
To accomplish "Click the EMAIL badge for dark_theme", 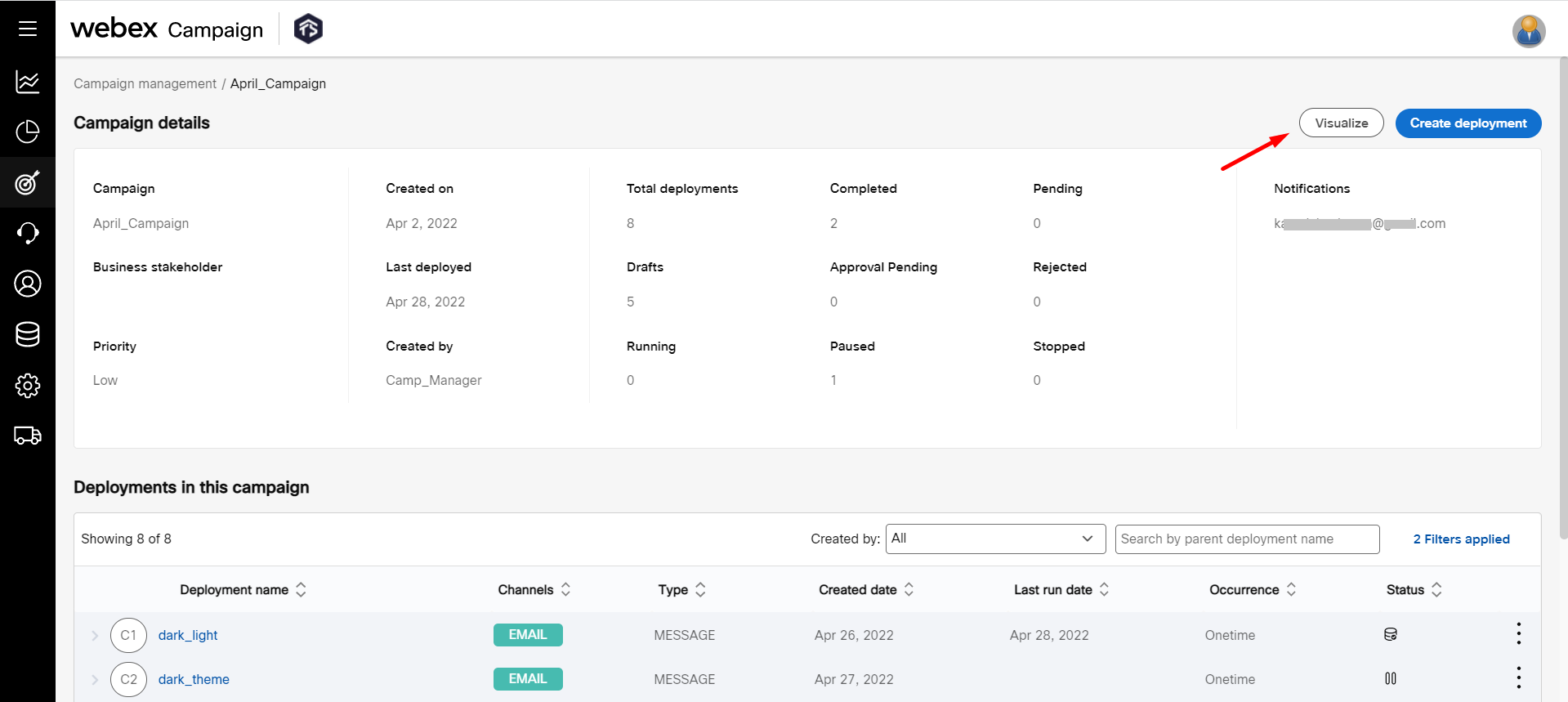I will [528, 679].
